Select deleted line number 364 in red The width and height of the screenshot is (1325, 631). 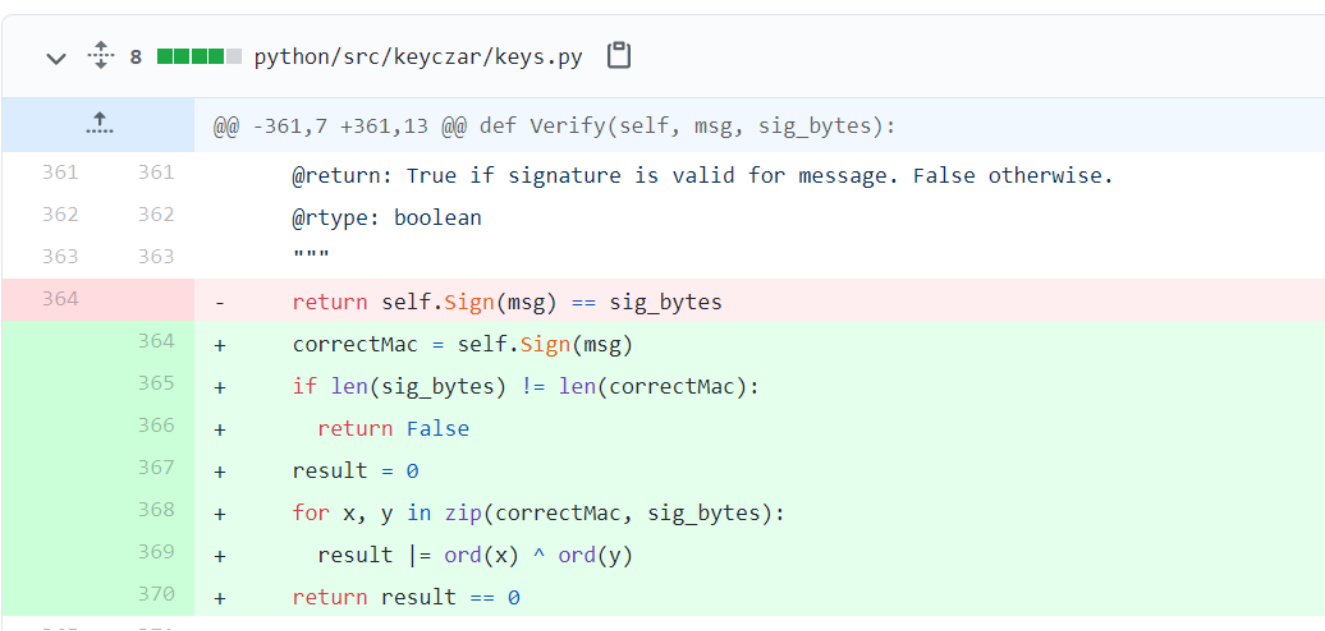(x=60, y=299)
